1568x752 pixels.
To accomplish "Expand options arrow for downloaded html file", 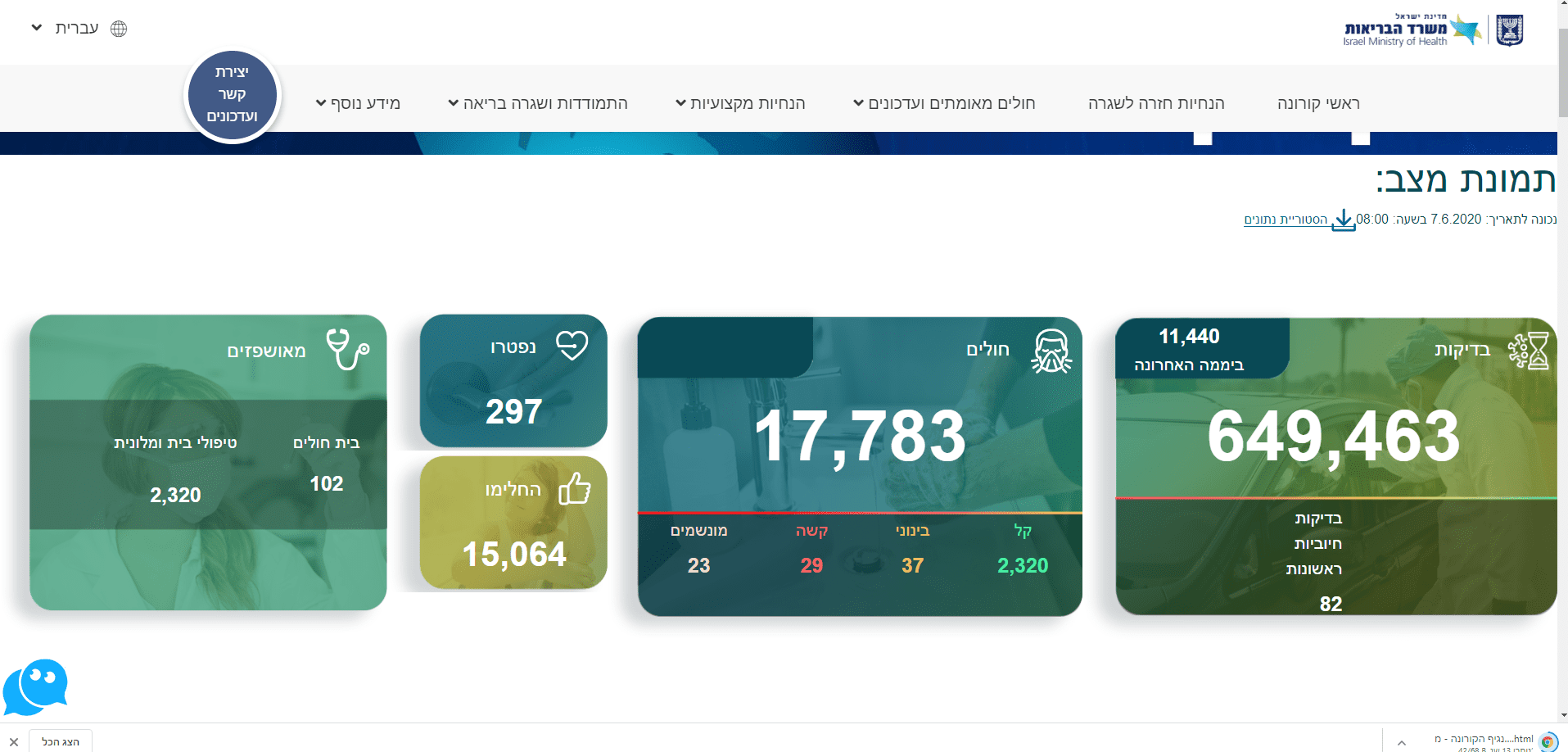I will coord(1401,742).
